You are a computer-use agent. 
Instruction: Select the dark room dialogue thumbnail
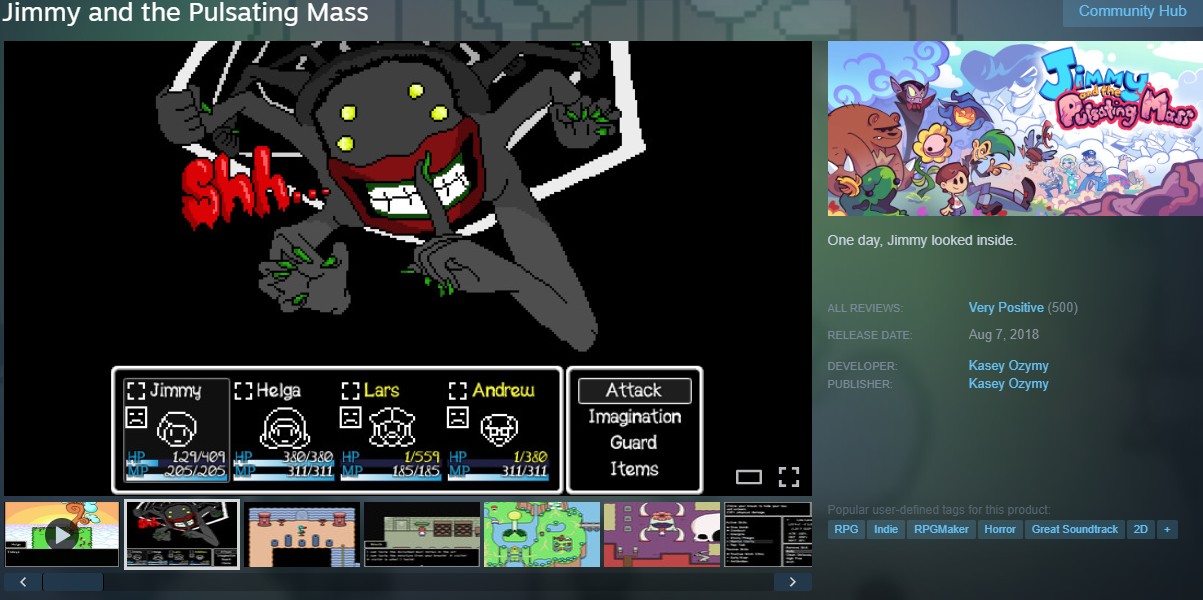pyautogui.click(x=422, y=535)
